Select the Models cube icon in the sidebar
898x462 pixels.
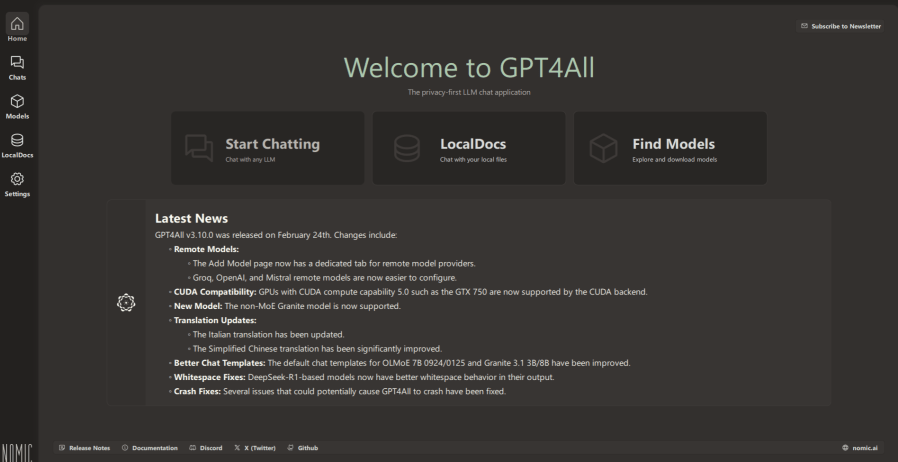pos(19,105)
